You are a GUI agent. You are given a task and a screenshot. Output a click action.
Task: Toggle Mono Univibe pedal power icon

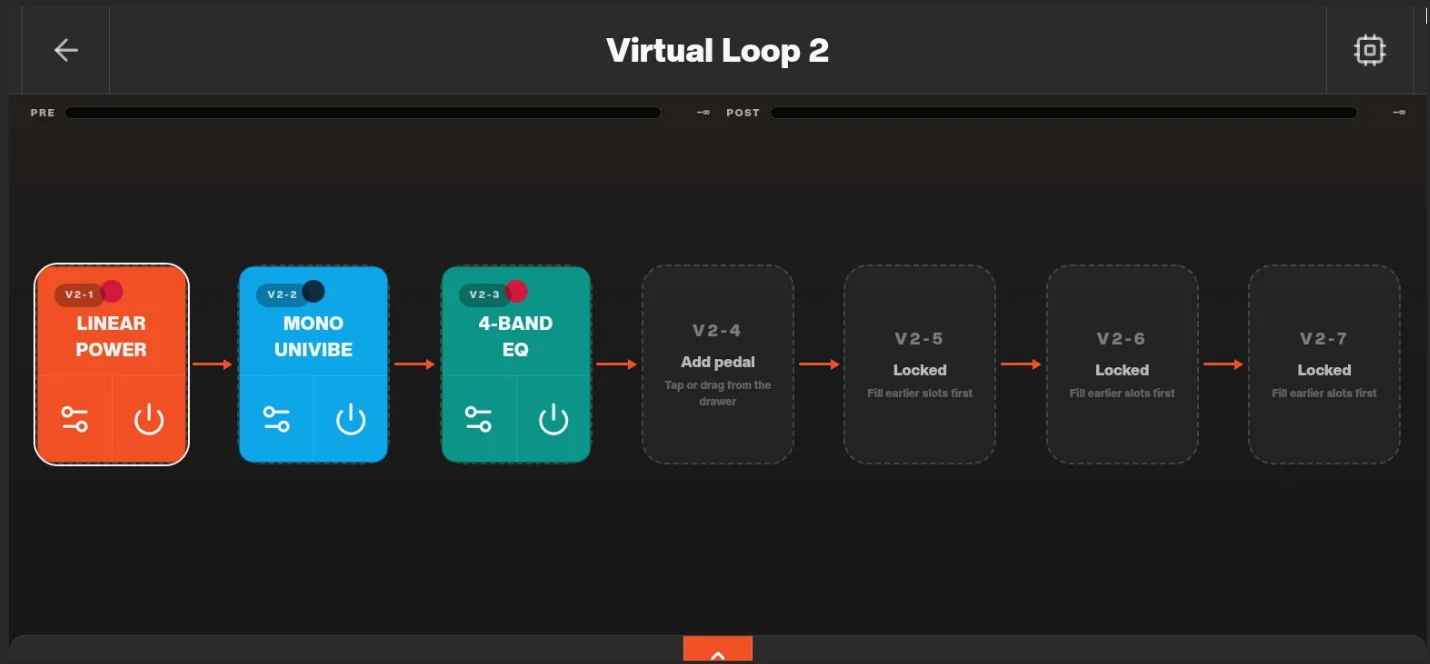pos(351,420)
